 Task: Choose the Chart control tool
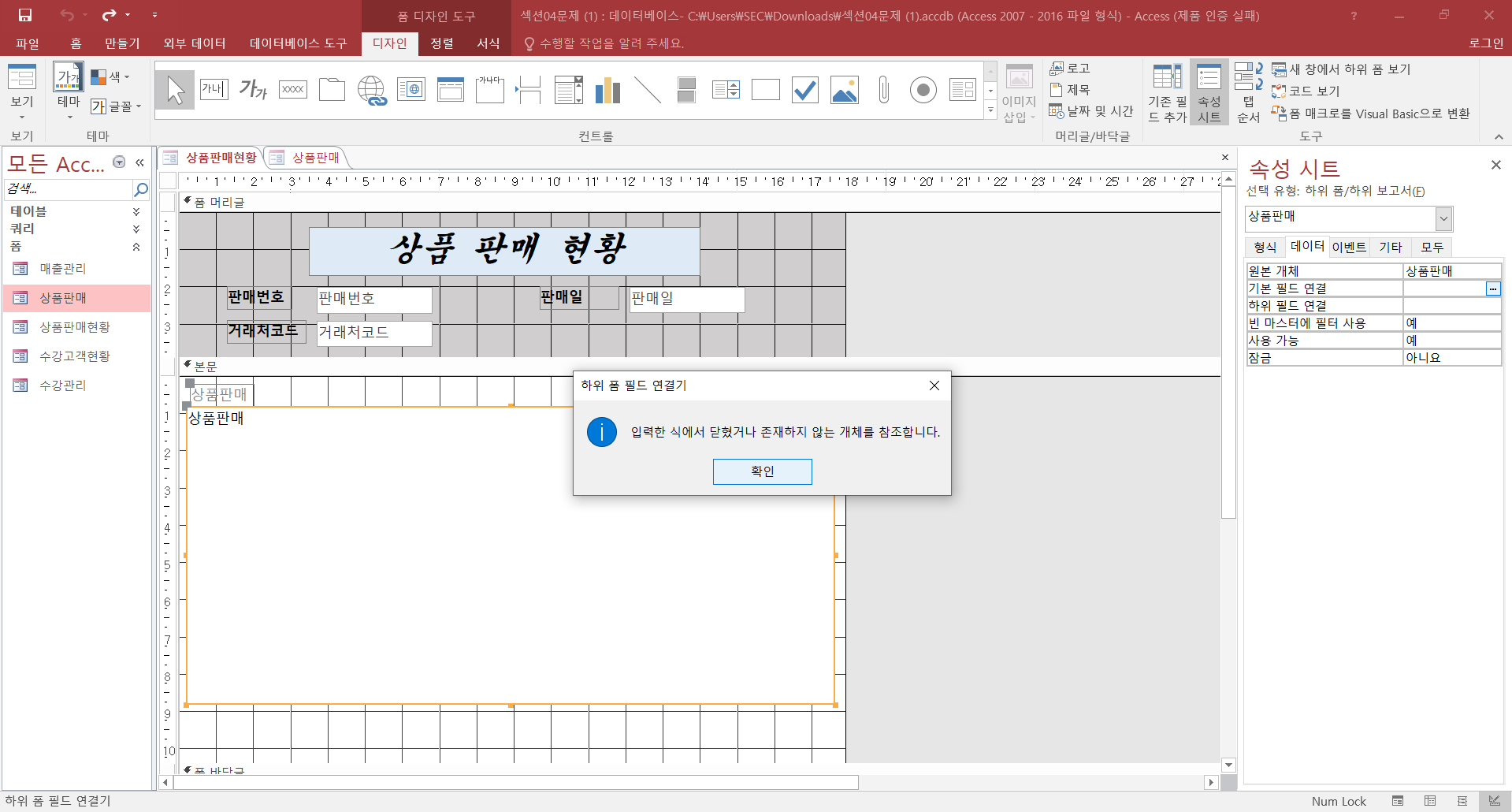tap(607, 90)
